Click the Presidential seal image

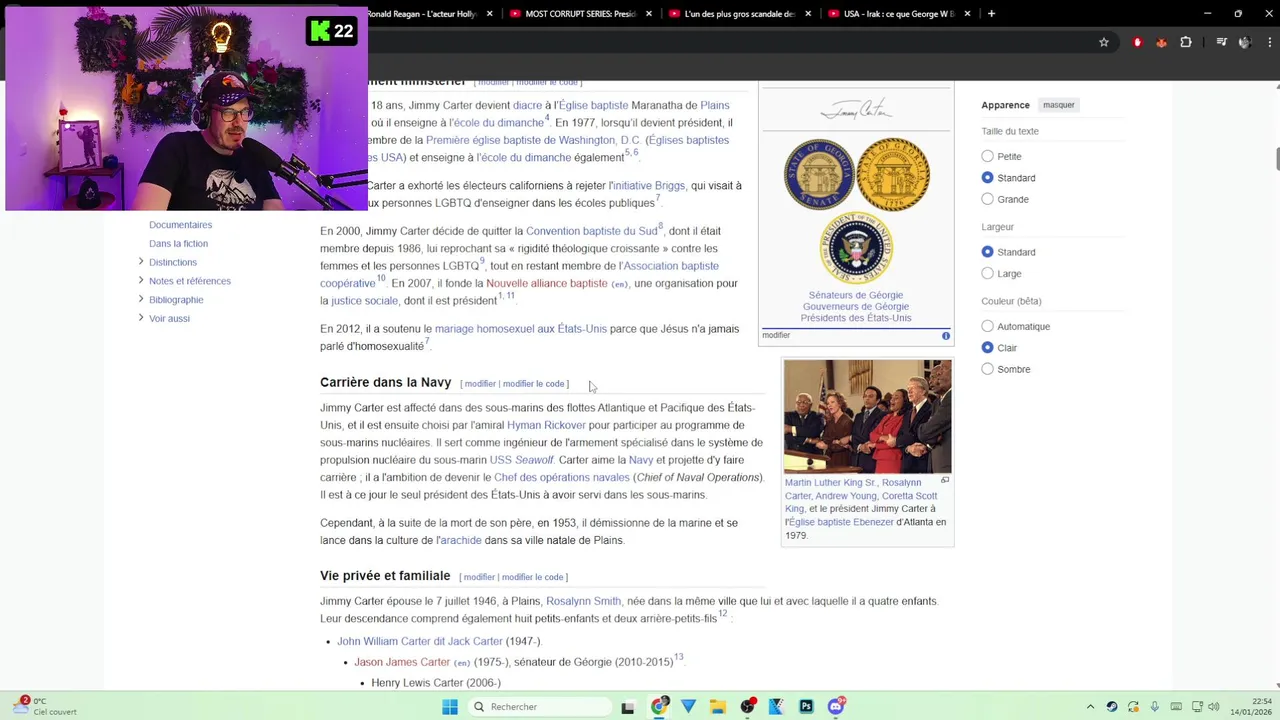(856, 248)
